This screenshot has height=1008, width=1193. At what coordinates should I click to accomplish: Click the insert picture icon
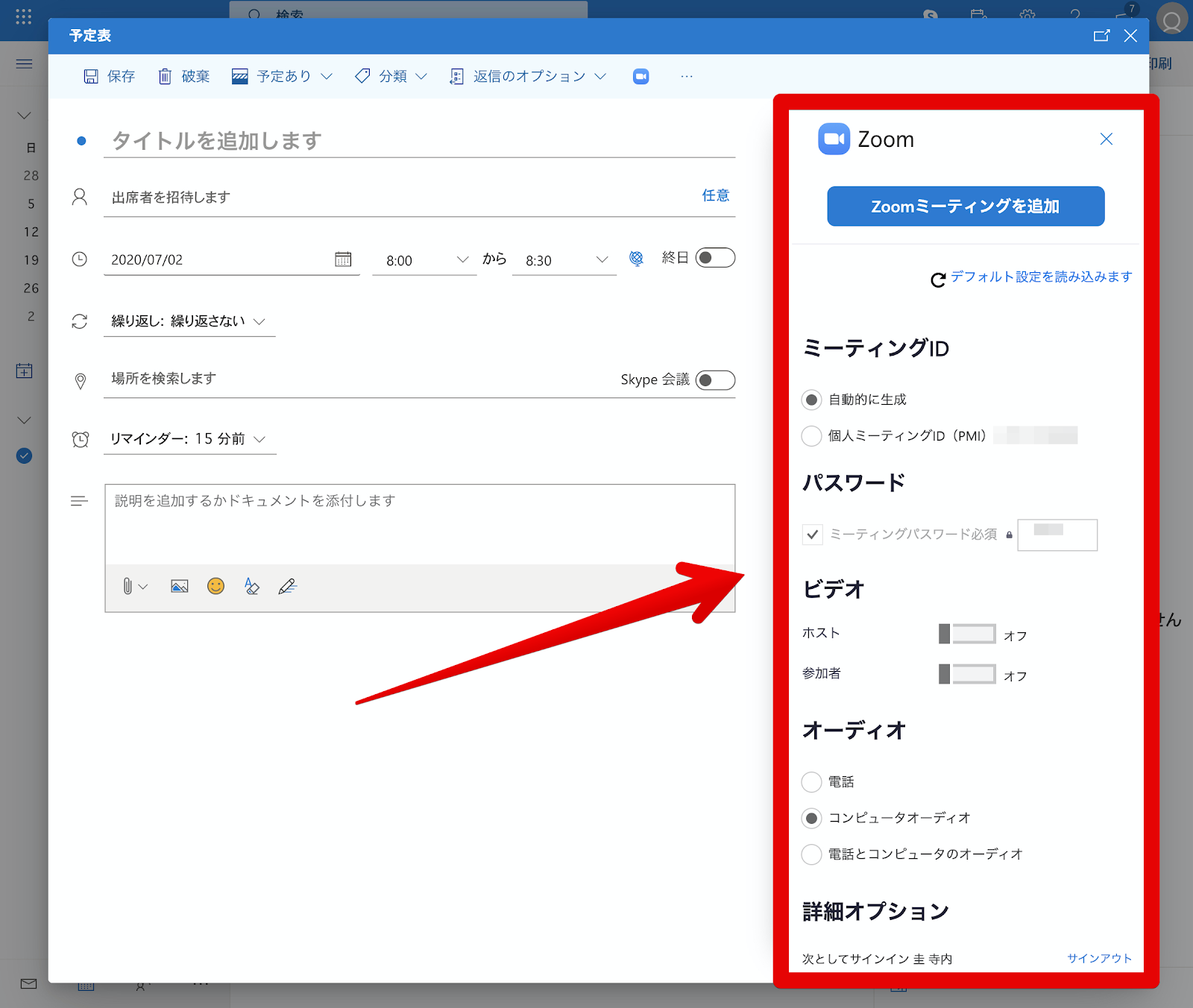click(180, 587)
